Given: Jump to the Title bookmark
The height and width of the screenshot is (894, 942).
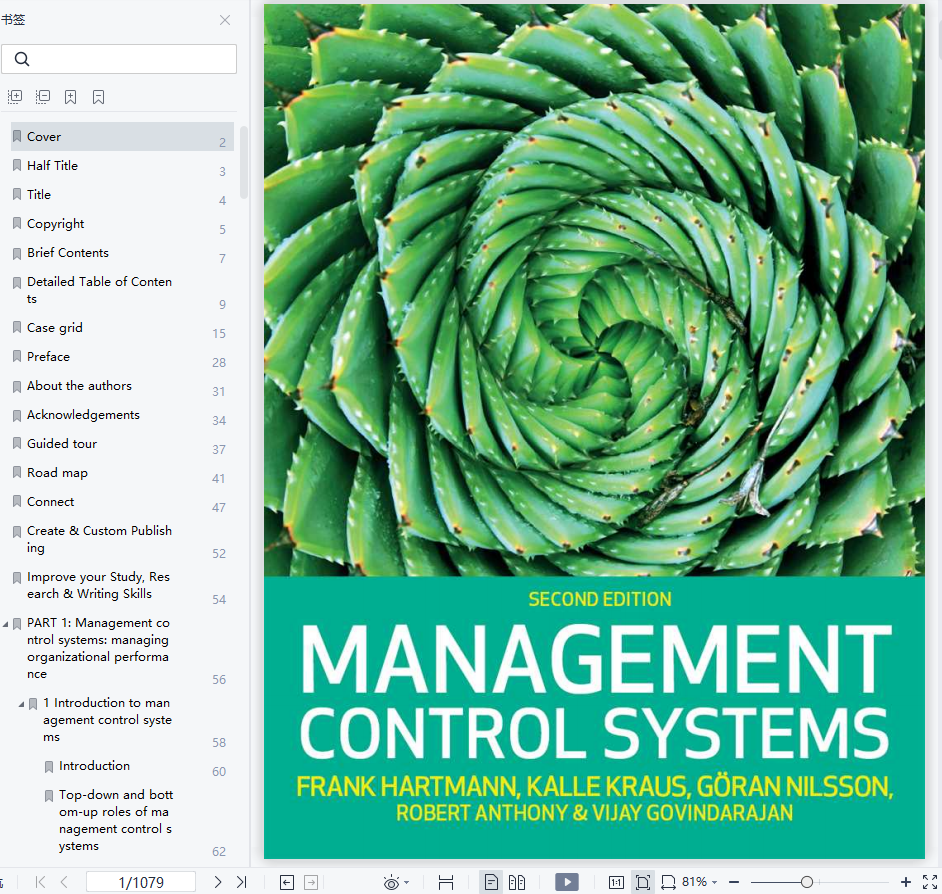Looking at the screenshot, I should [x=39, y=194].
